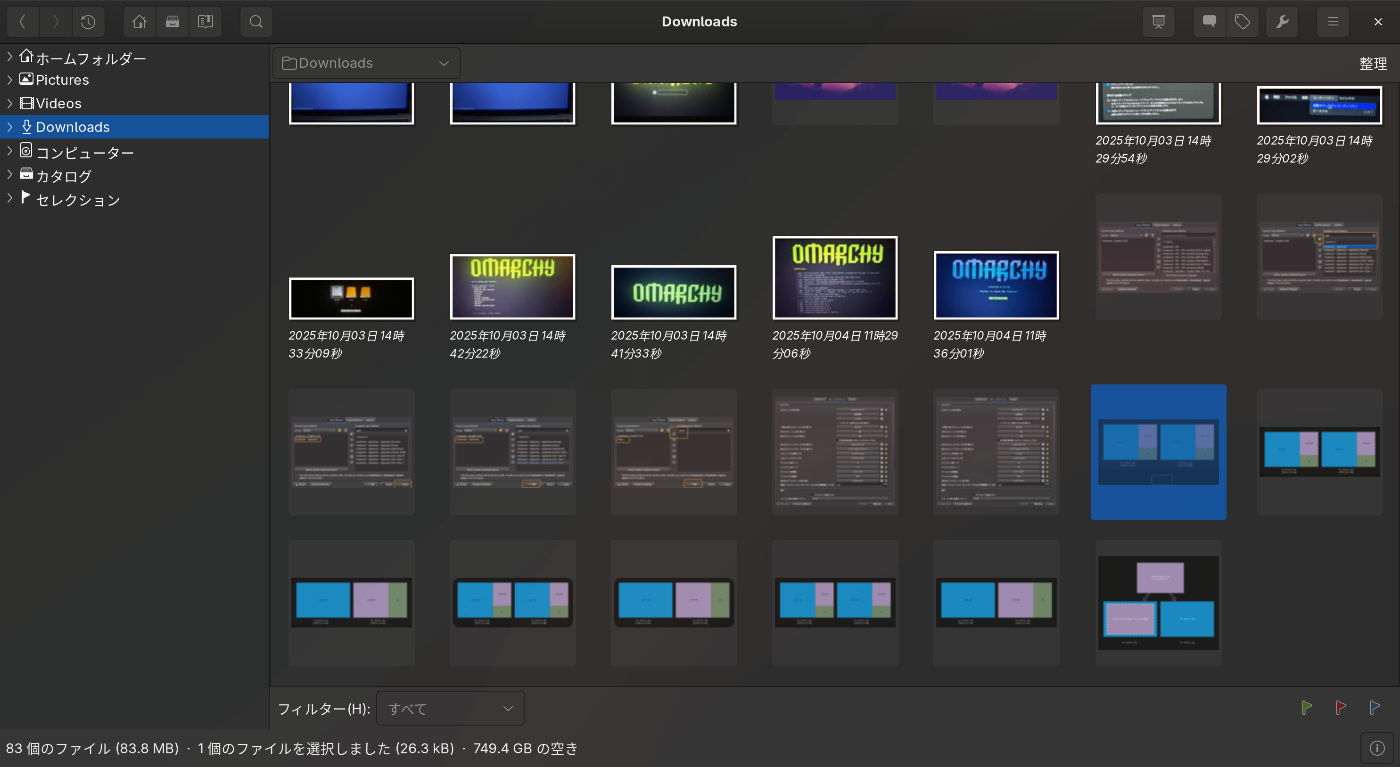Start the presentation/fullscreen view
This screenshot has height=767, width=1400.
click(1159, 21)
